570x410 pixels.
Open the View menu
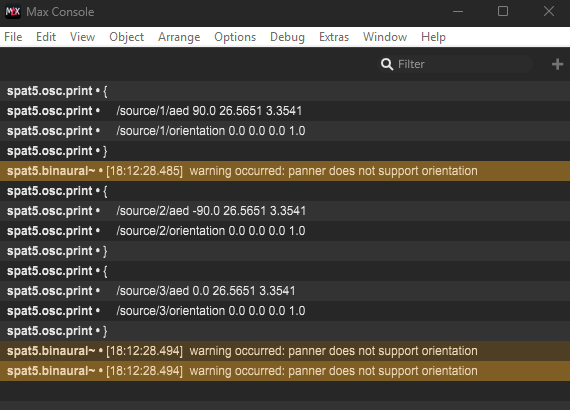coord(83,37)
